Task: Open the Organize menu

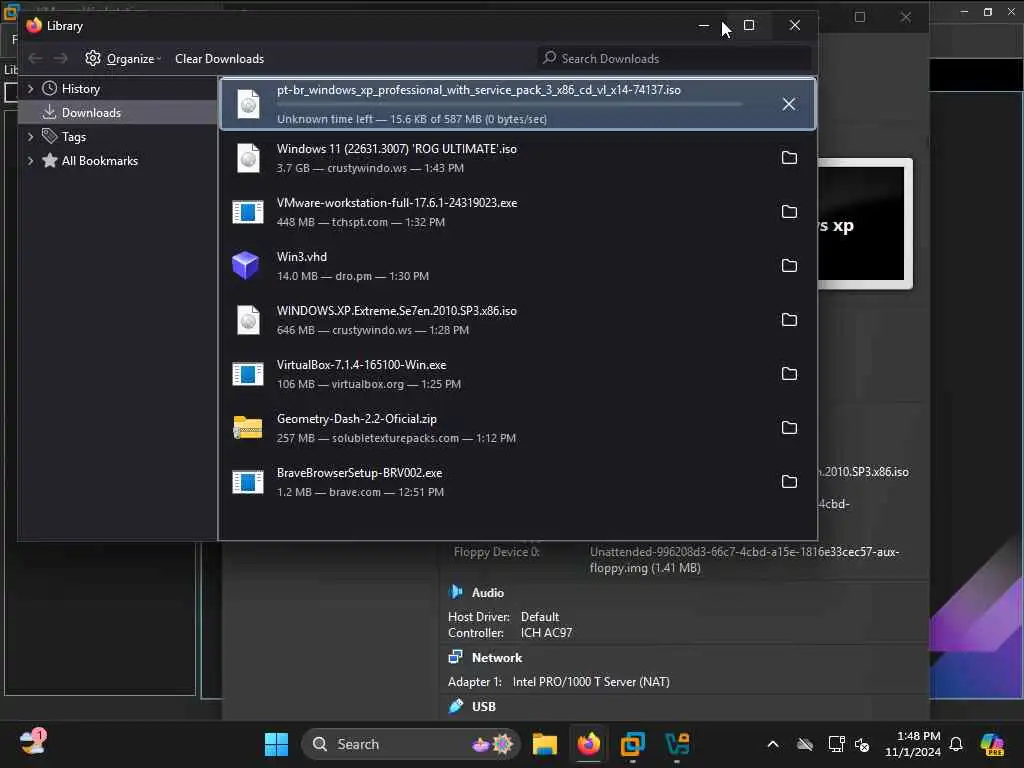Action: [x=123, y=58]
